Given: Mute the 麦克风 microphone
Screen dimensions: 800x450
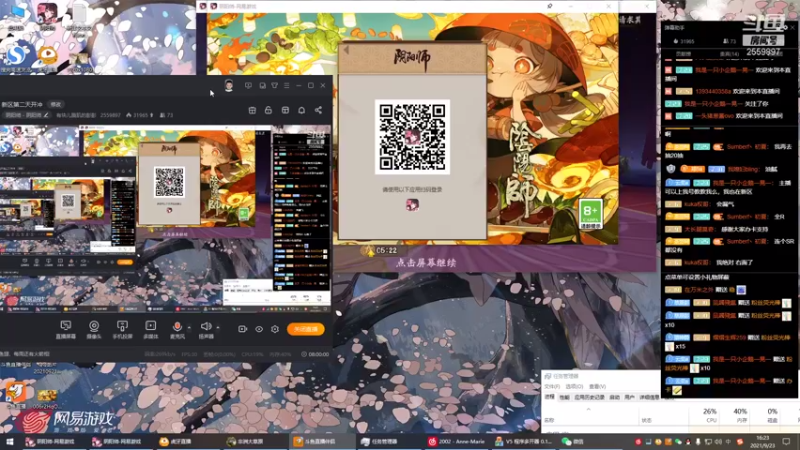Looking at the screenshot, I should click(x=177, y=330).
